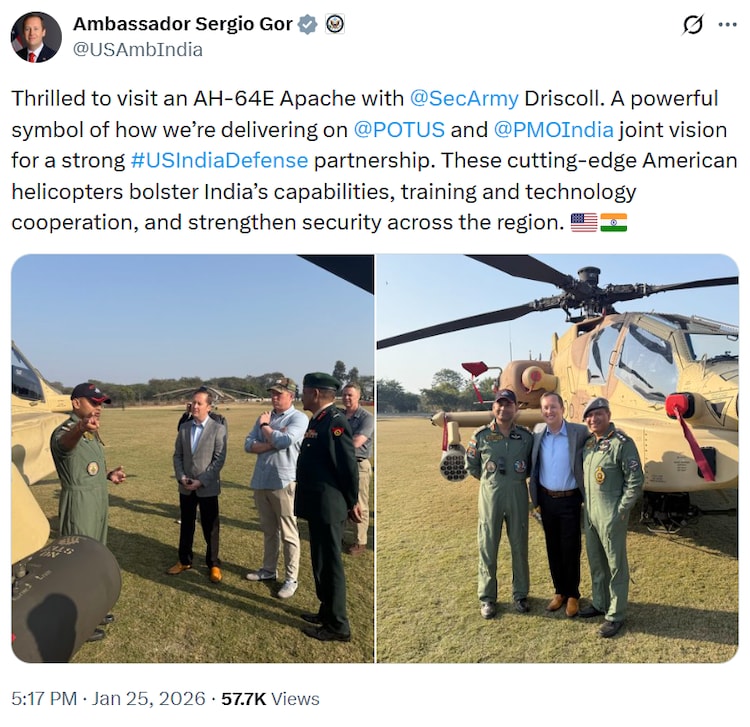Open the #USIndiaDefense hashtag
Screen dimensions: 750x727
tap(219, 160)
